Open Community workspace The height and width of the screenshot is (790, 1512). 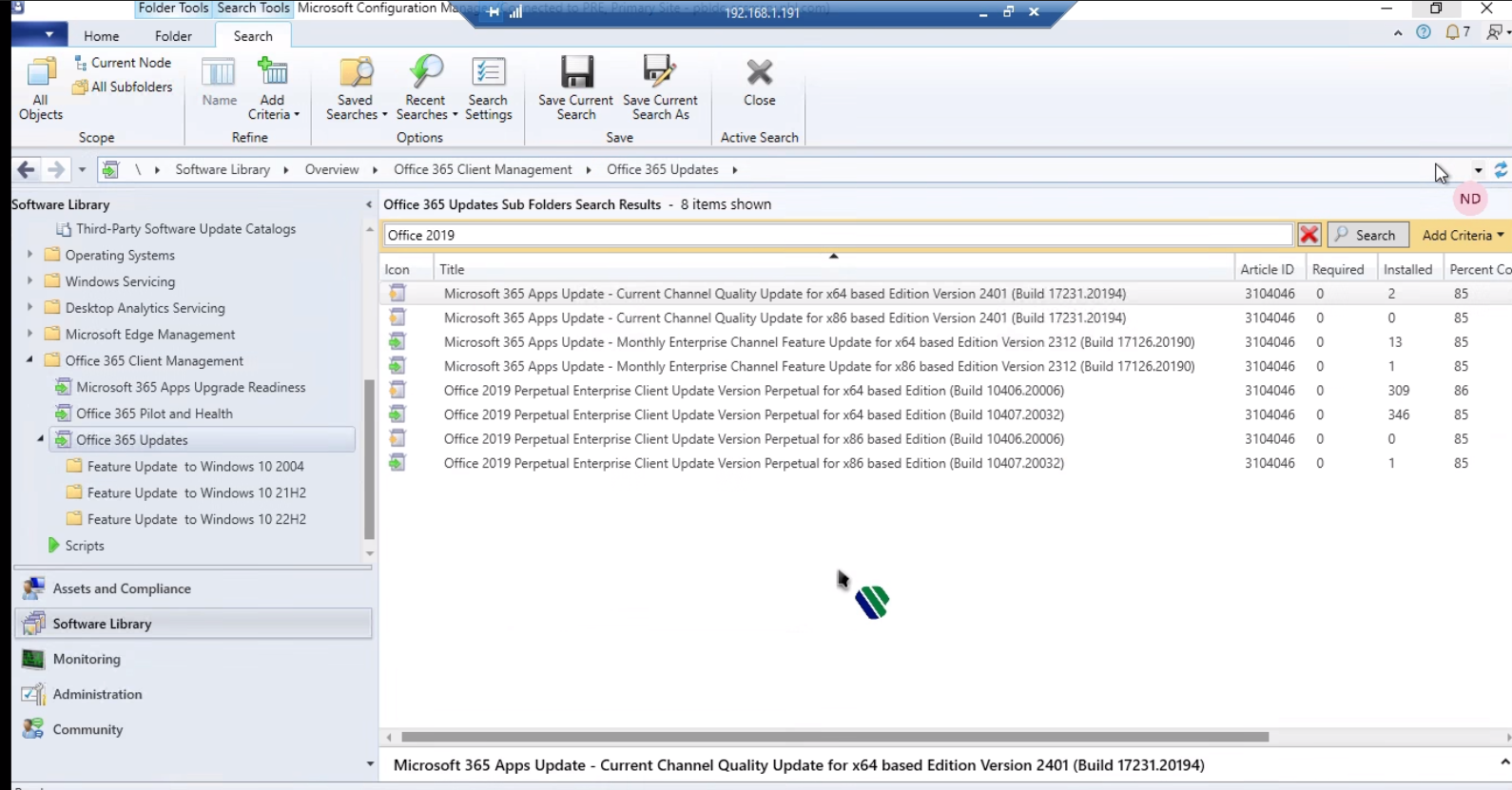[x=194, y=729]
